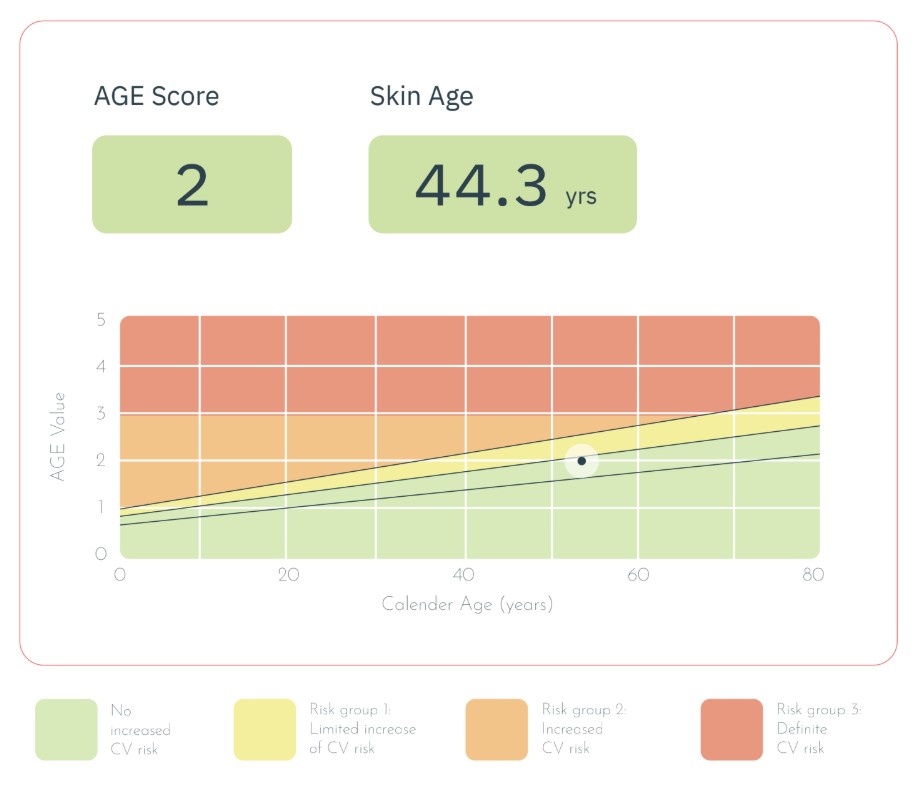Click the 'Skin Age' heading
919x785 pixels.
point(421,97)
